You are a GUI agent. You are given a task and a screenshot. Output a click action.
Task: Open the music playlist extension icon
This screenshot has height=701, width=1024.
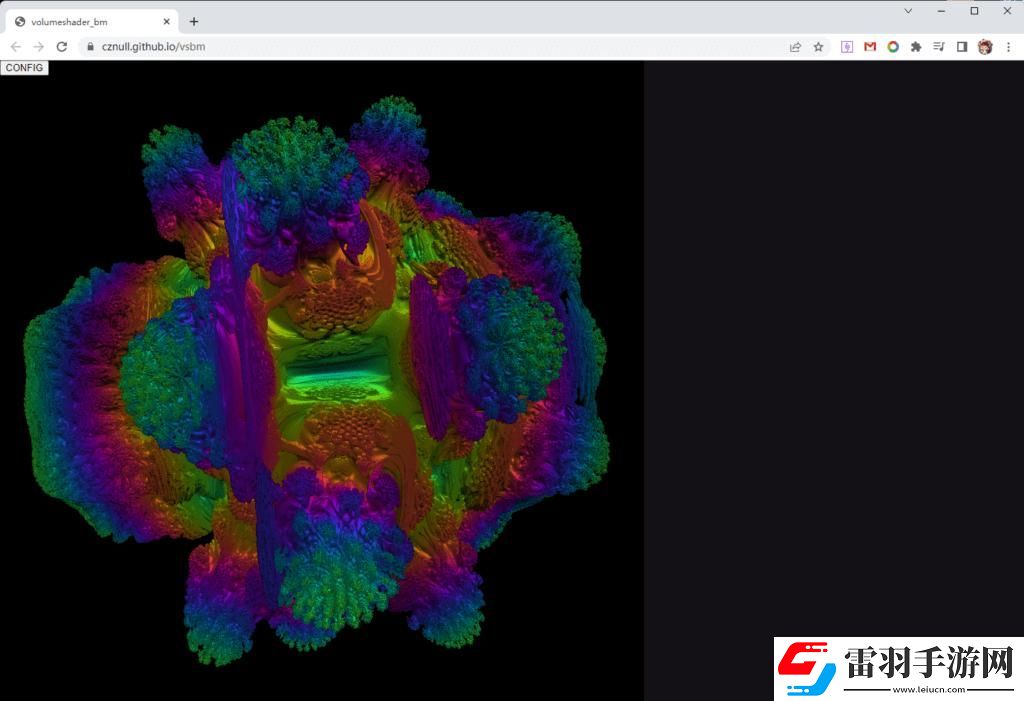pyautogui.click(x=940, y=46)
